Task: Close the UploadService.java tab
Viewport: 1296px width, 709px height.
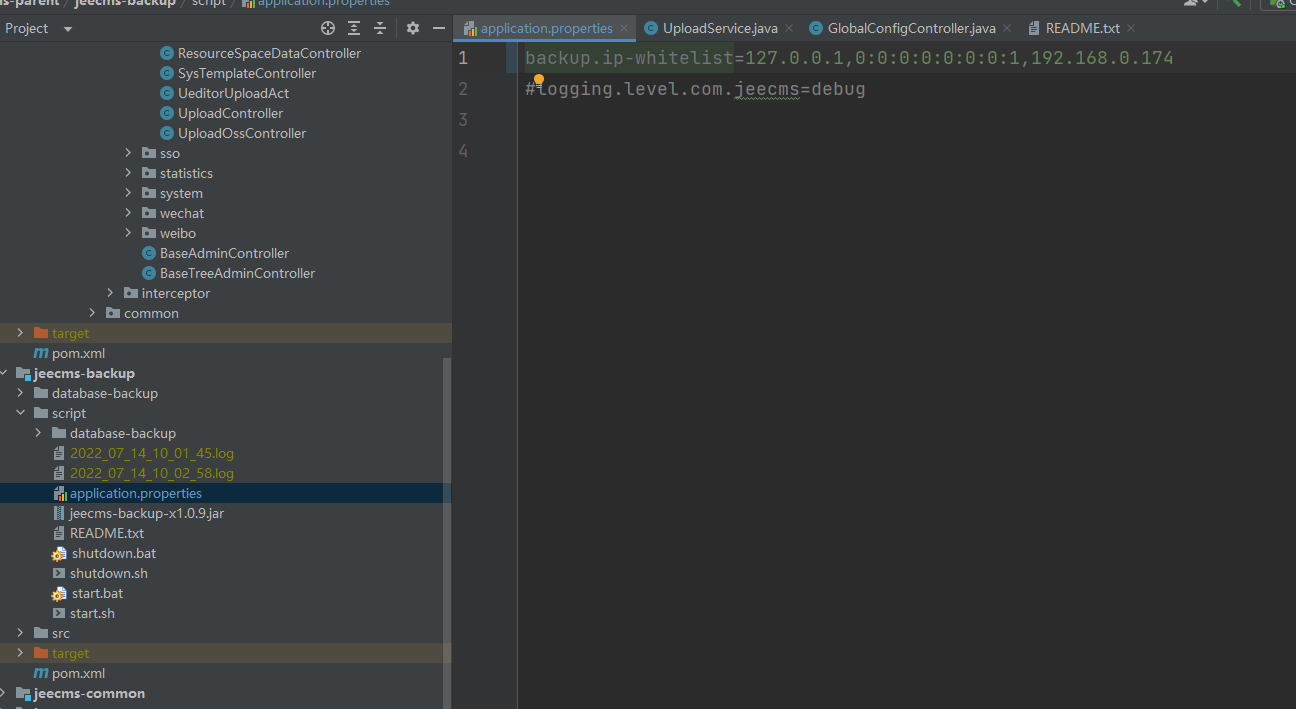Action: (x=788, y=29)
